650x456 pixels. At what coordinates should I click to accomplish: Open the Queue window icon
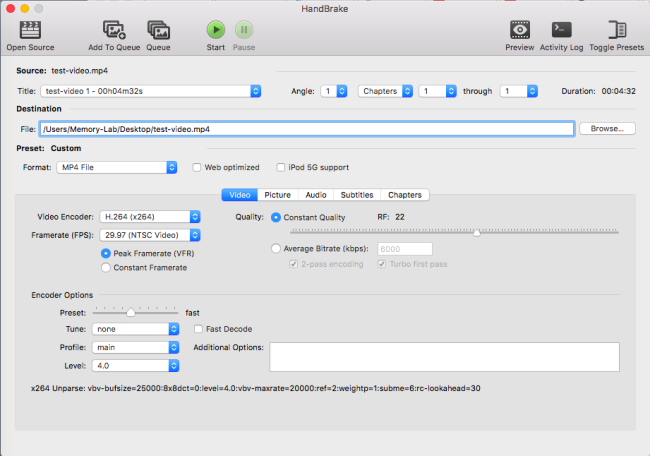pos(158,30)
